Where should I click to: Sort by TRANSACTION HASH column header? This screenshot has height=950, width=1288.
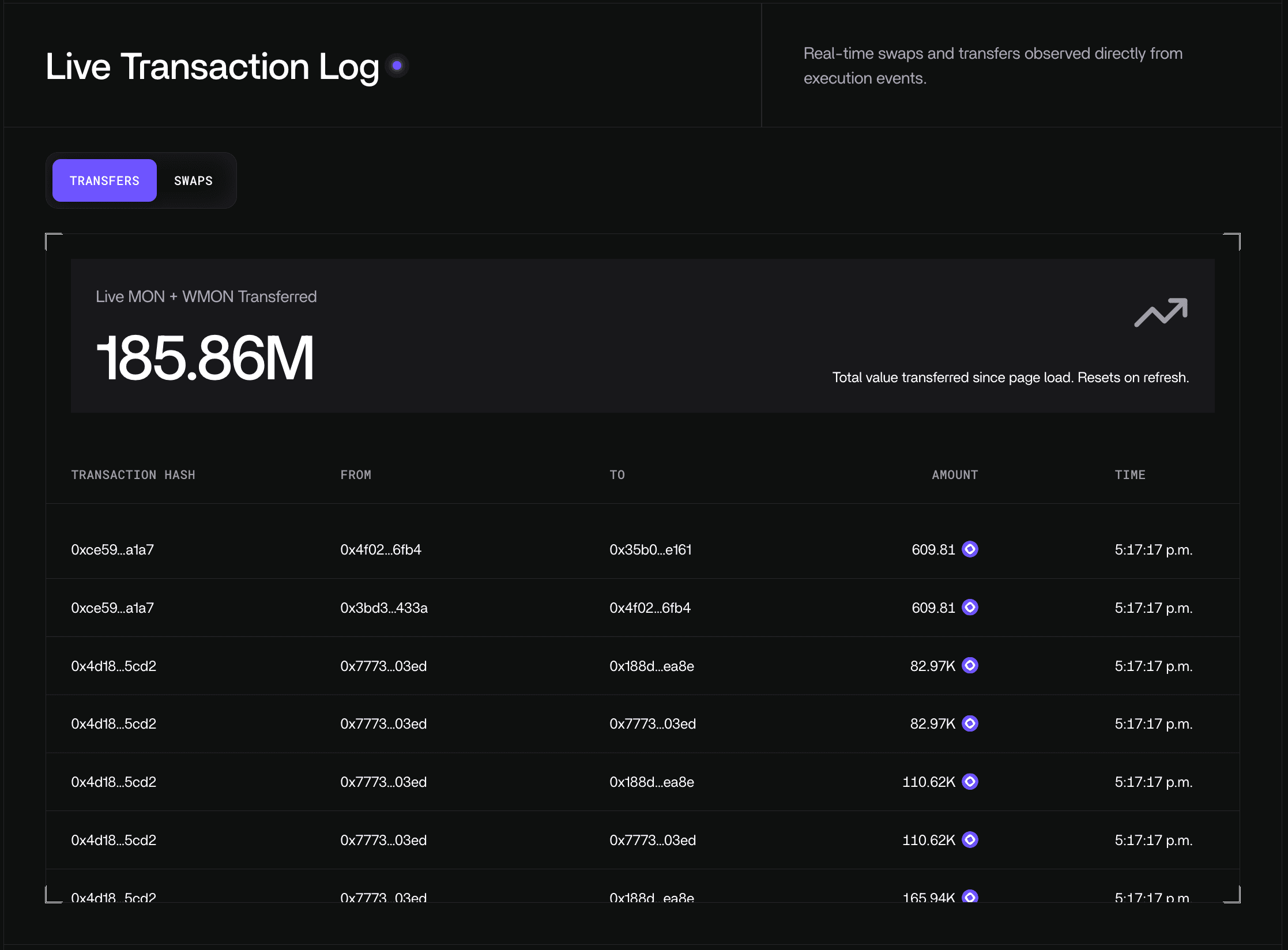133,474
